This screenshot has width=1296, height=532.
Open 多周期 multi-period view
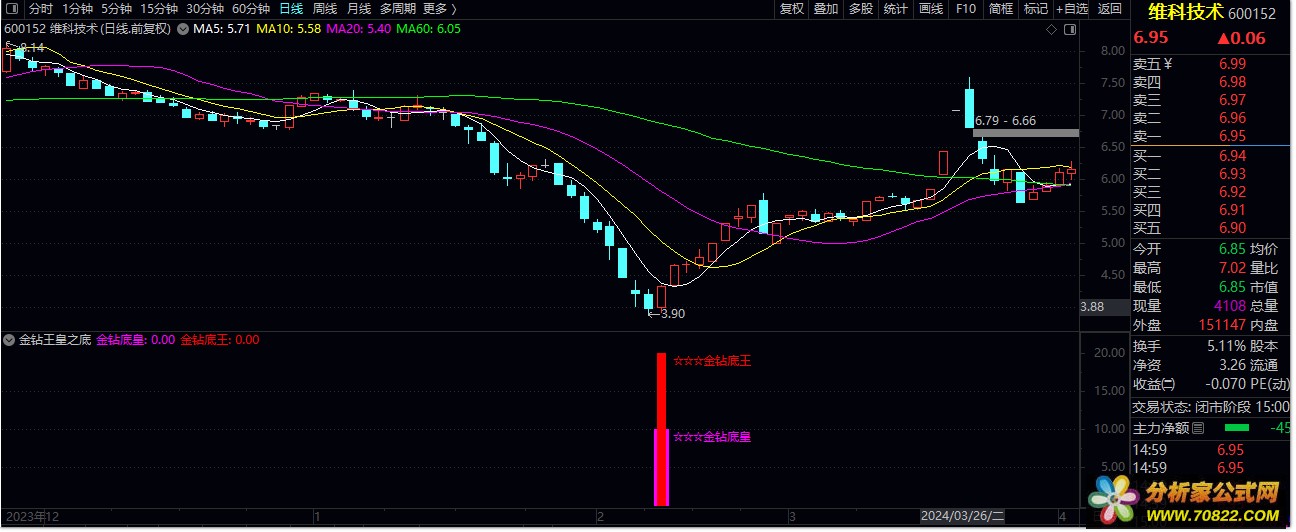[398, 9]
